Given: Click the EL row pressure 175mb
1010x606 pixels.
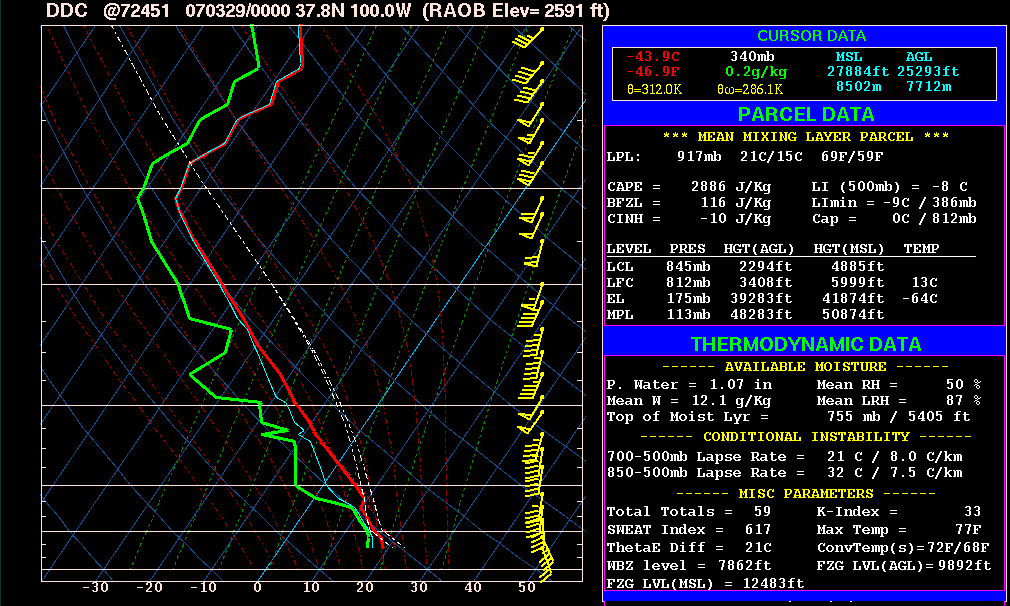Looking at the screenshot, I should pyautogui.click(x=688, y=299).
